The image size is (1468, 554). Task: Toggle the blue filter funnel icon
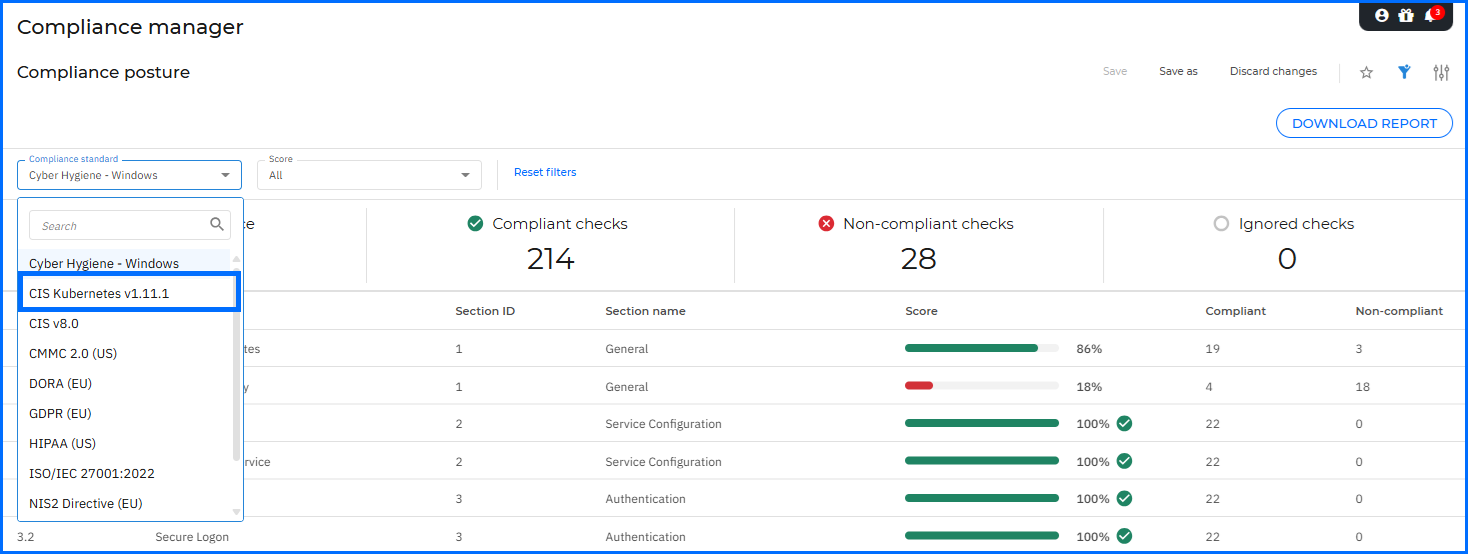[1404, 72]
